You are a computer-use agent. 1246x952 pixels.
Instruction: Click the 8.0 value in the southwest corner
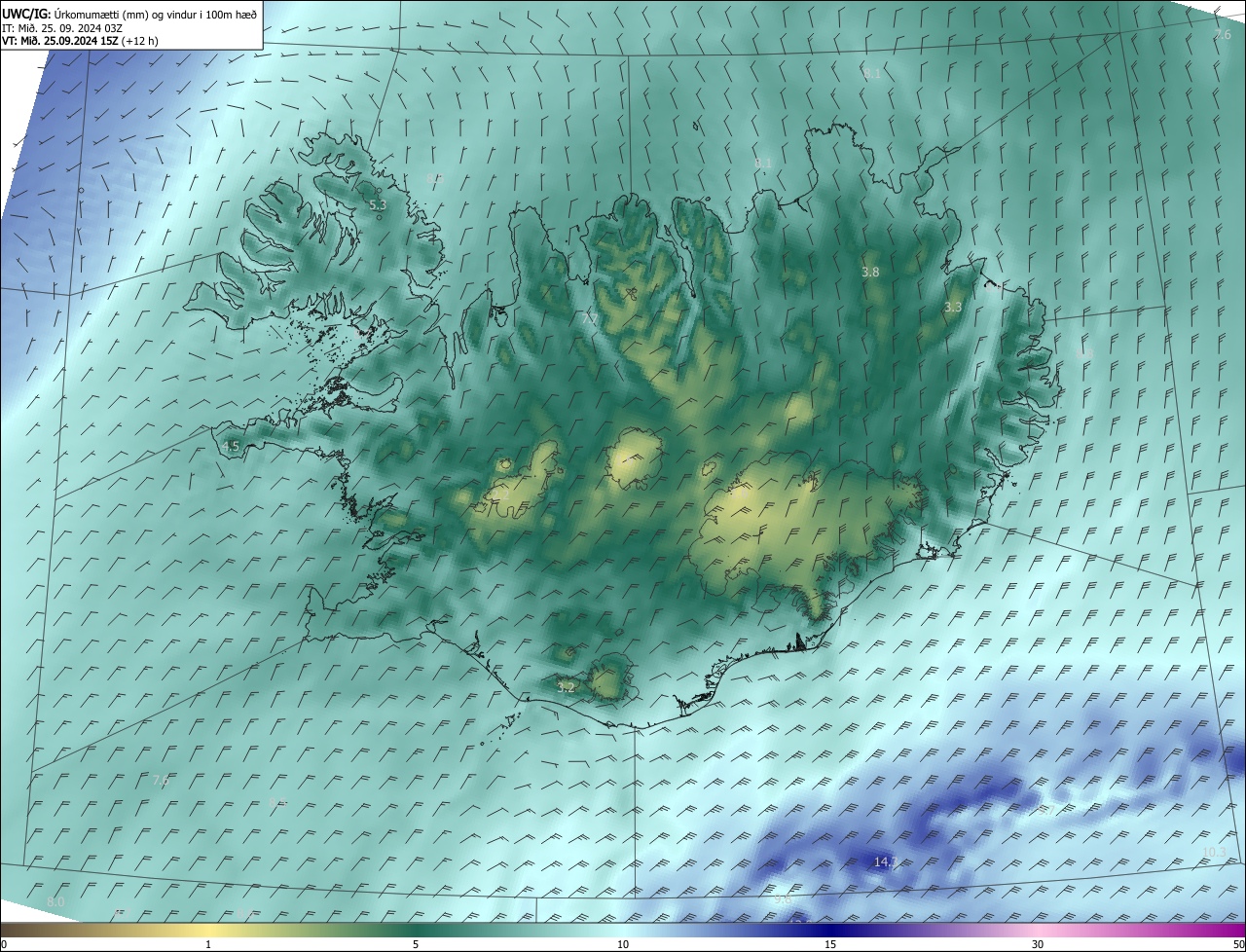pyautogui.click(x=55, y=903)
